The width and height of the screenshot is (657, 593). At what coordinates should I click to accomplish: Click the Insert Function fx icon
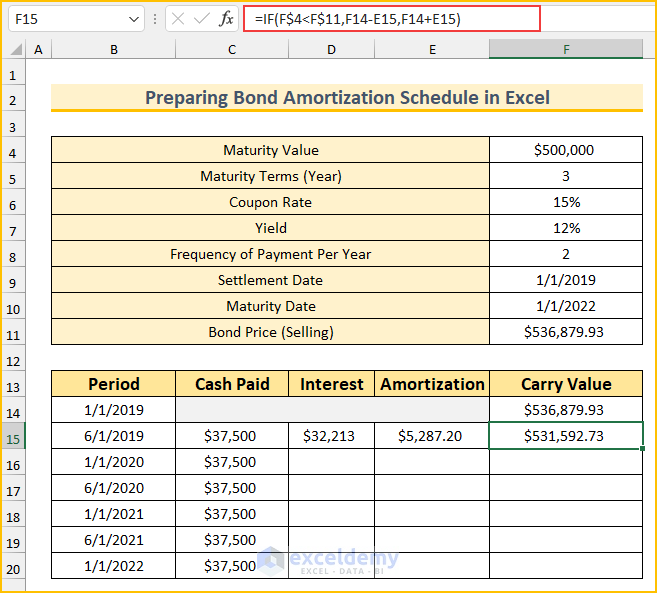(x=227, y=19)
